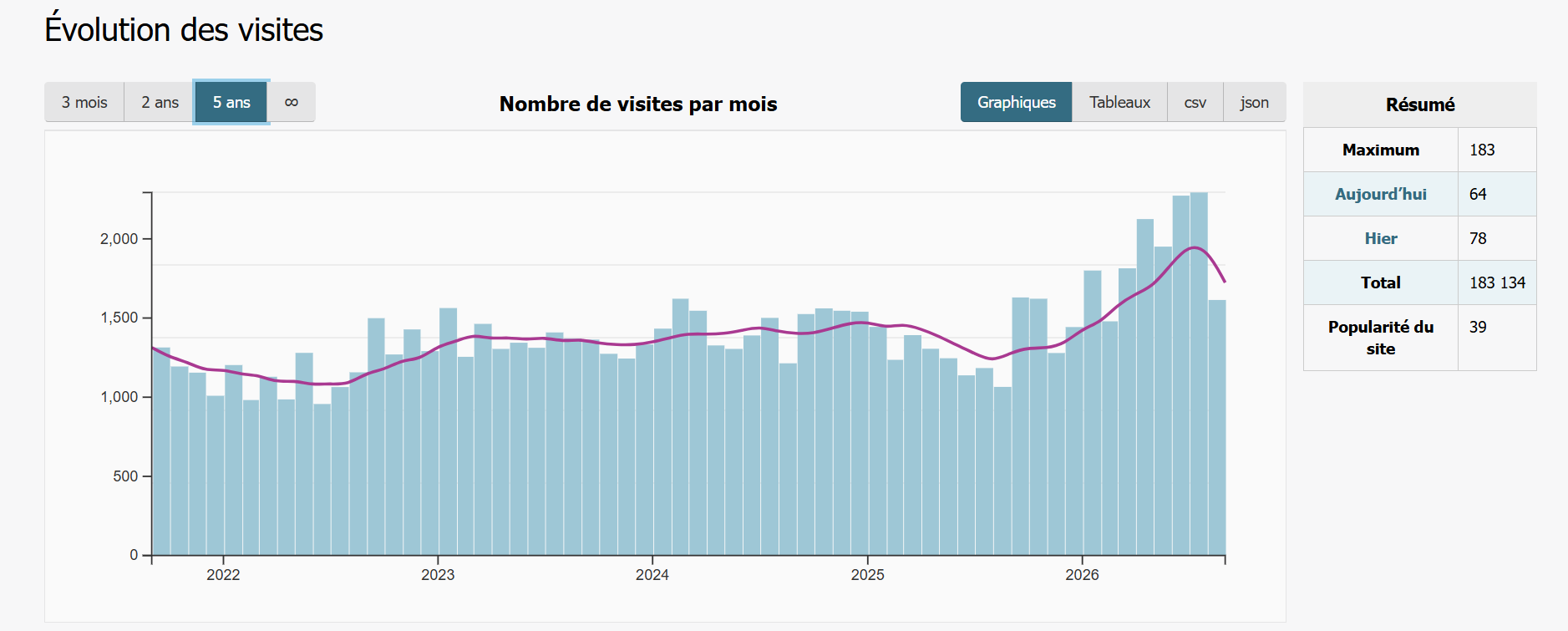Show all-time data with infinity symbol
Image resolution: width=1568 pixels, height=631 pixels.
pos(292,102)
